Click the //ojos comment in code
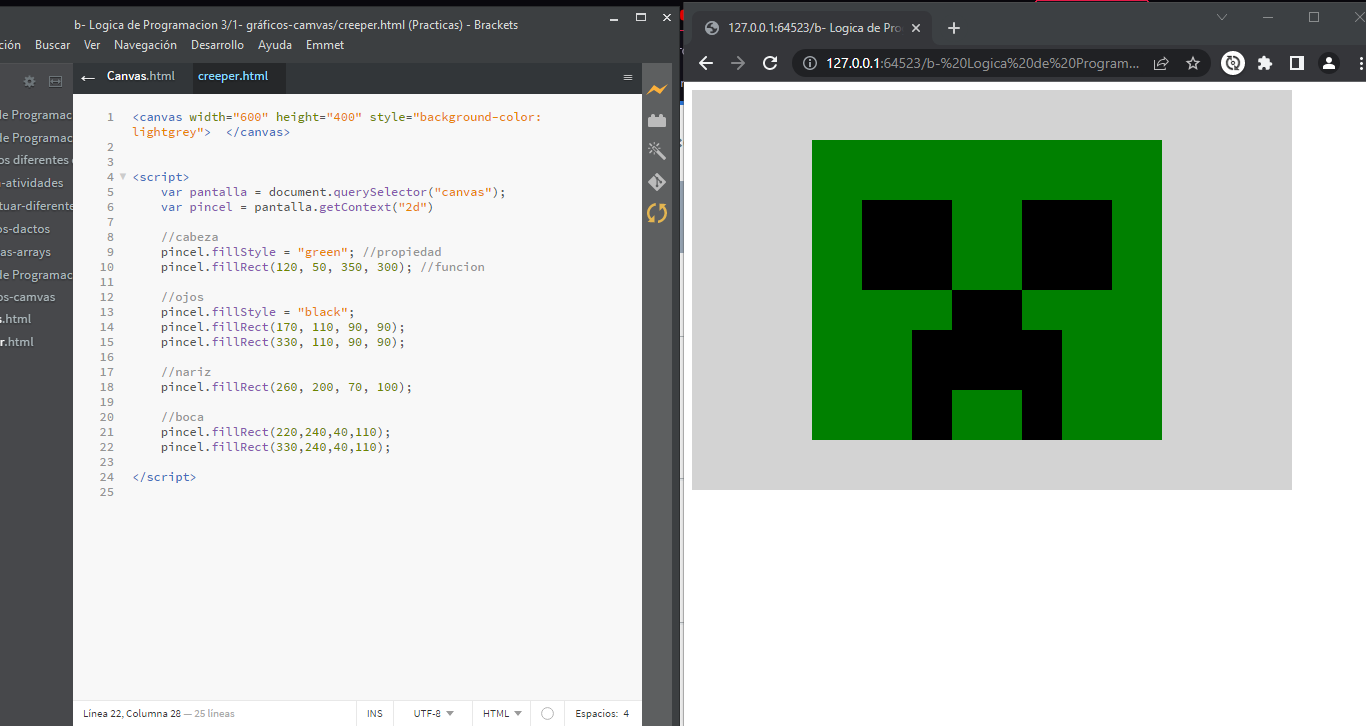 (x=182, y=297)
